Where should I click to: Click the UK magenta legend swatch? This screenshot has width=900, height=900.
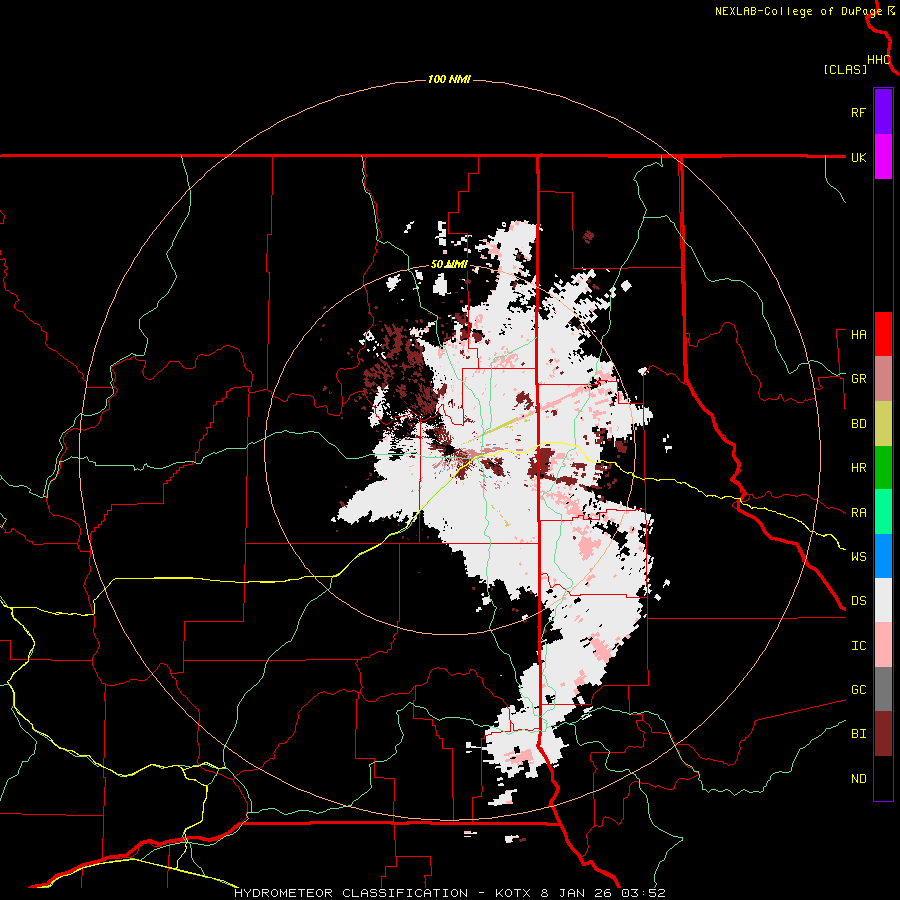pyautogui.click(x=883, y=156)
